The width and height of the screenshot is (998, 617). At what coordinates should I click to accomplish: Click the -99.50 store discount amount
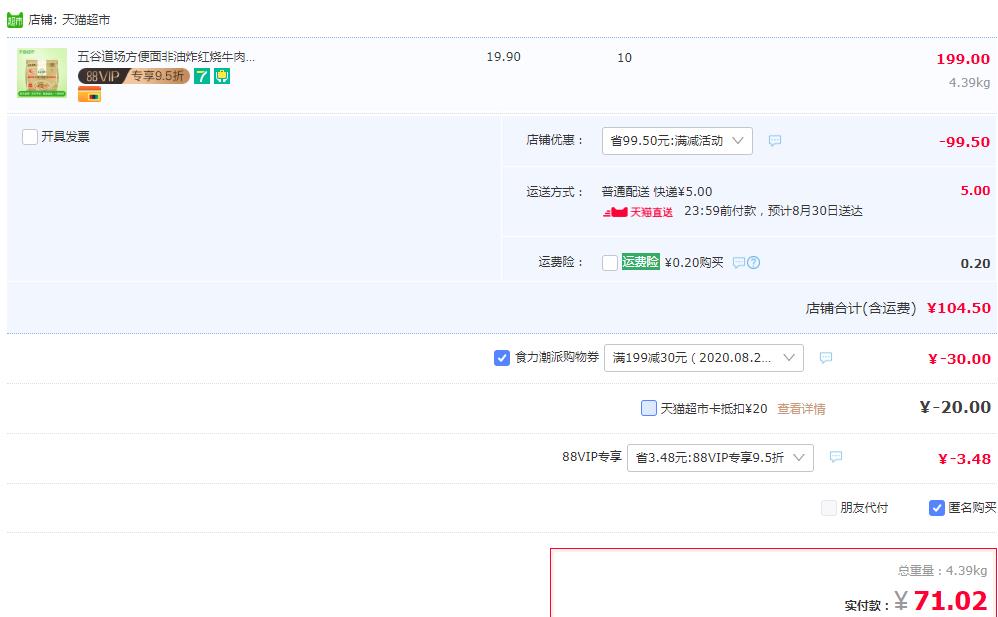(x=964, y=142)
